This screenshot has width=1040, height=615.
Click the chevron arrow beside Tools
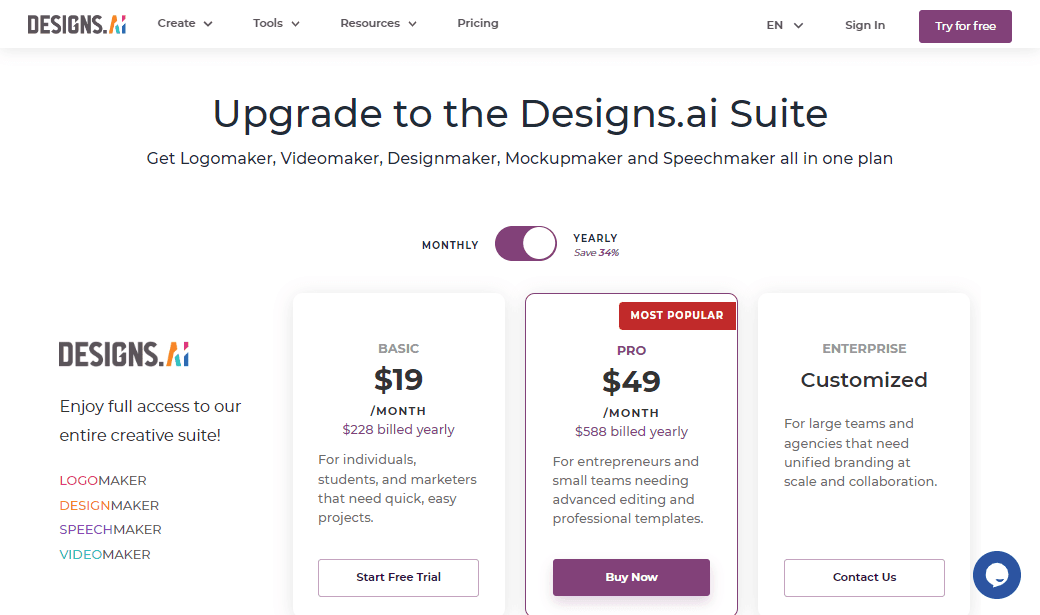coord(295,24)
